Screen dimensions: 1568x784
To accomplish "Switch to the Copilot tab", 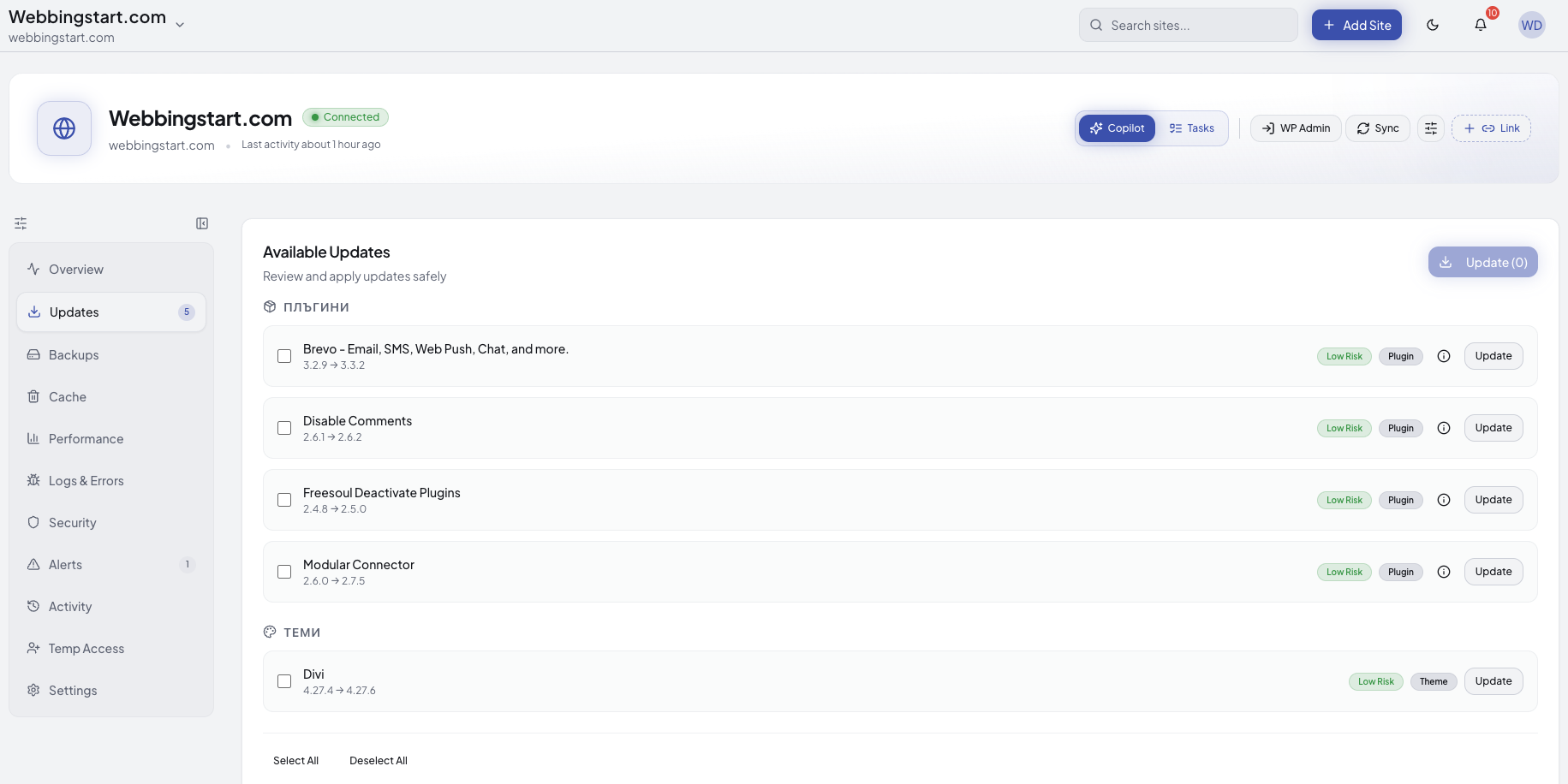I will coord(1117,128).
